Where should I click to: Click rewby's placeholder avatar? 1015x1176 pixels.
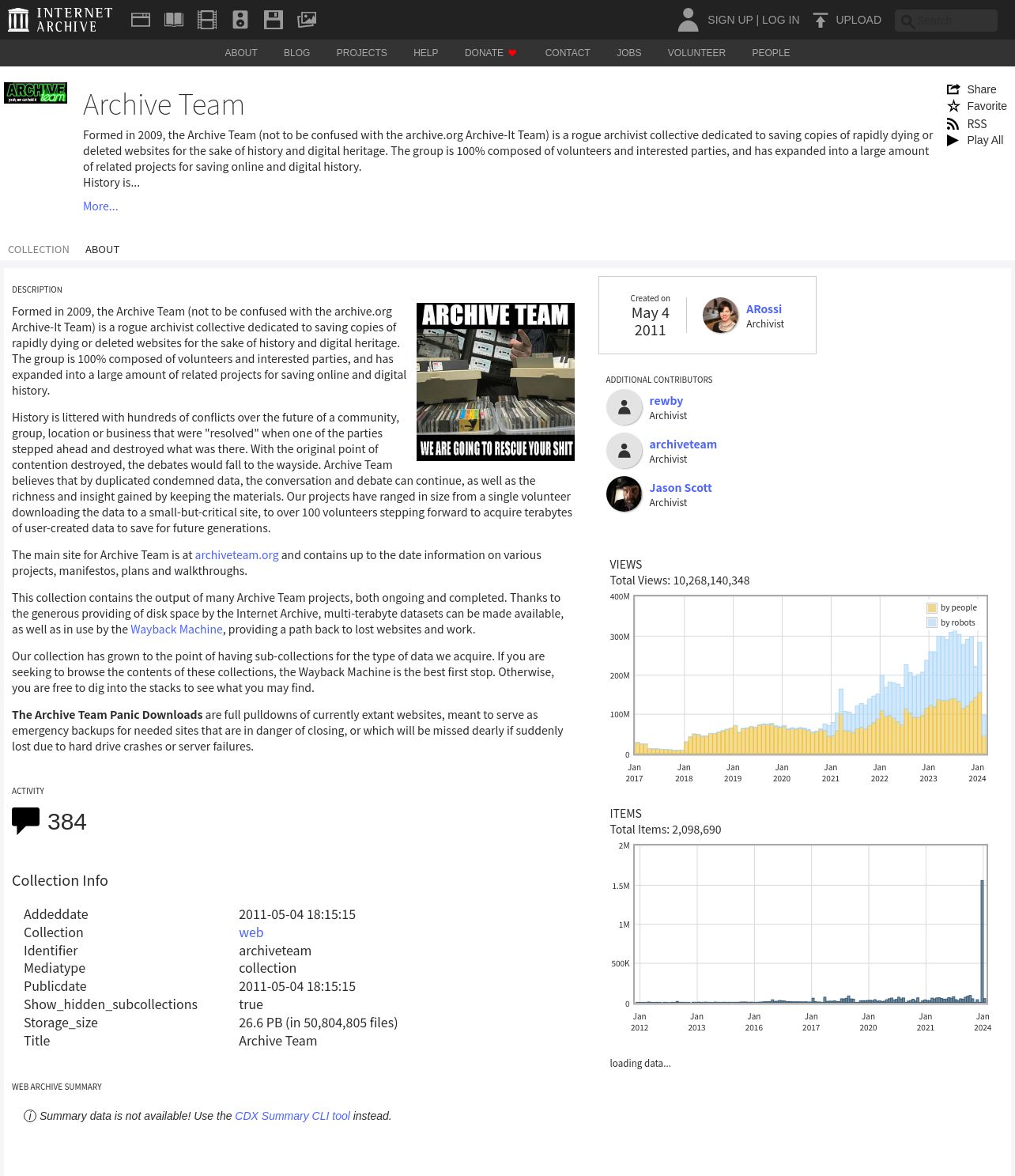coord(624,407)
